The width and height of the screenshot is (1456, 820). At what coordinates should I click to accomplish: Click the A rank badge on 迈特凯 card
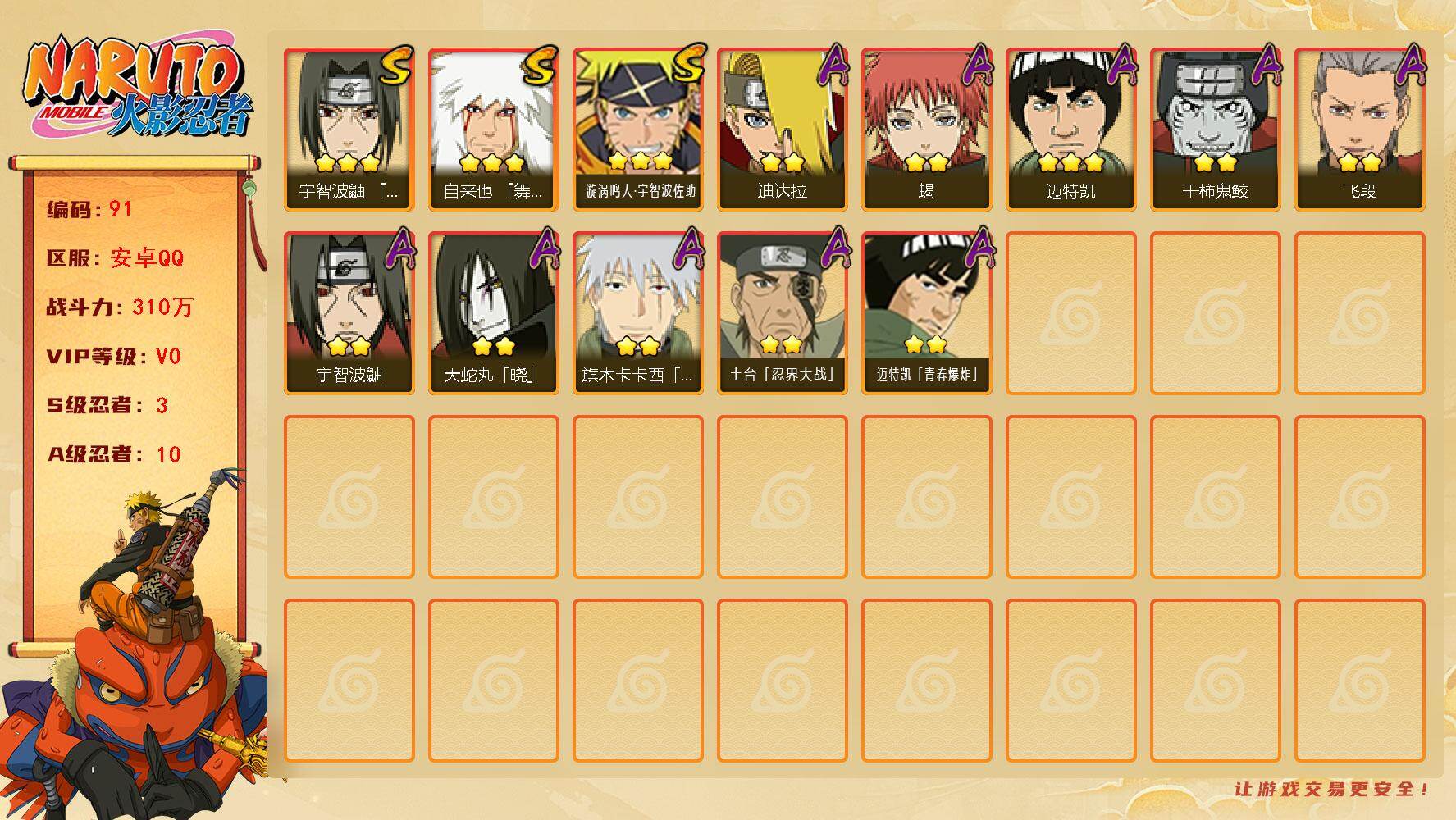click(x=1121, y=65)
